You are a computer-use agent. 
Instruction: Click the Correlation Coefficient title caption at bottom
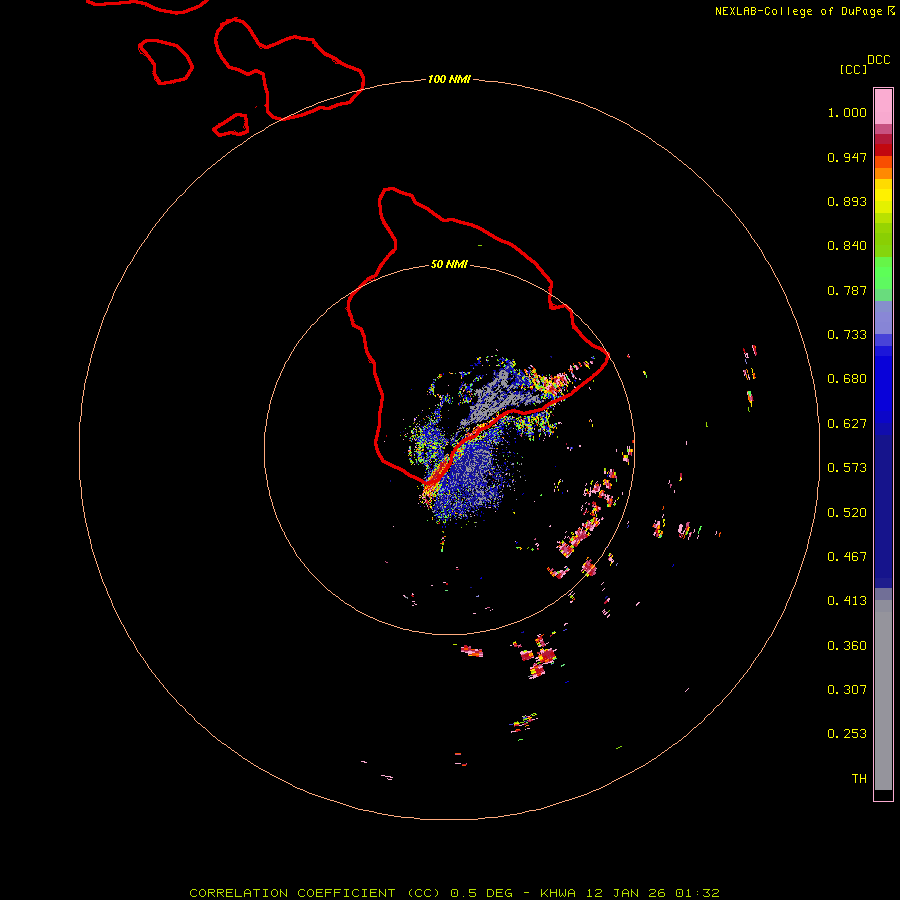tap(455, 893)
